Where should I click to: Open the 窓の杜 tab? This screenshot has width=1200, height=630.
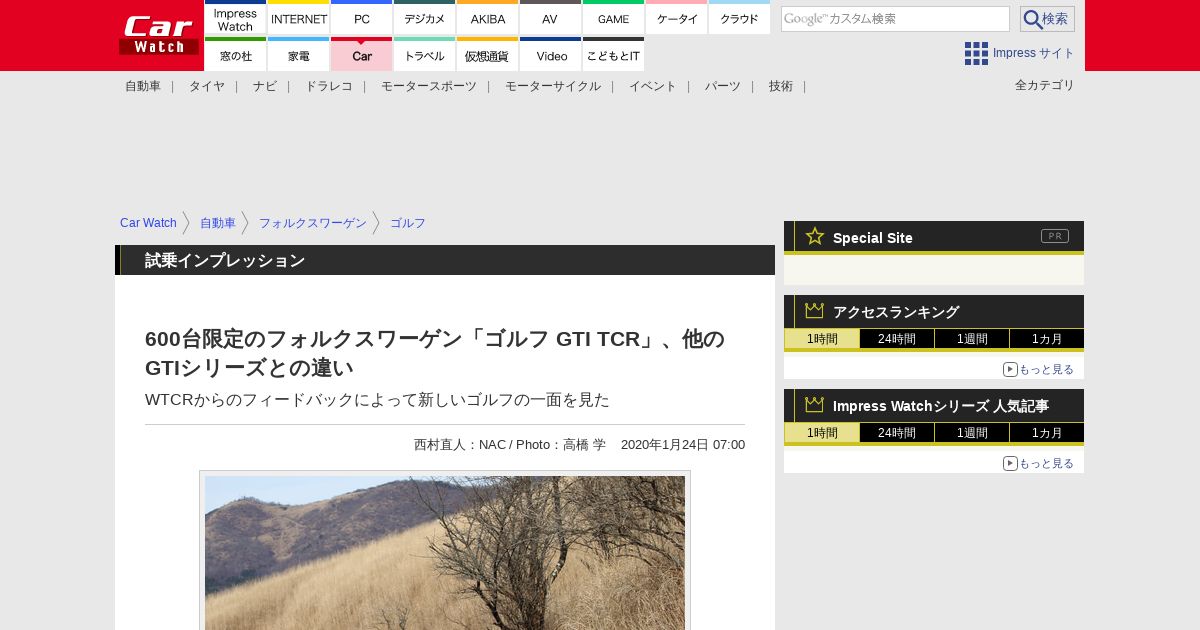(235, 55)
